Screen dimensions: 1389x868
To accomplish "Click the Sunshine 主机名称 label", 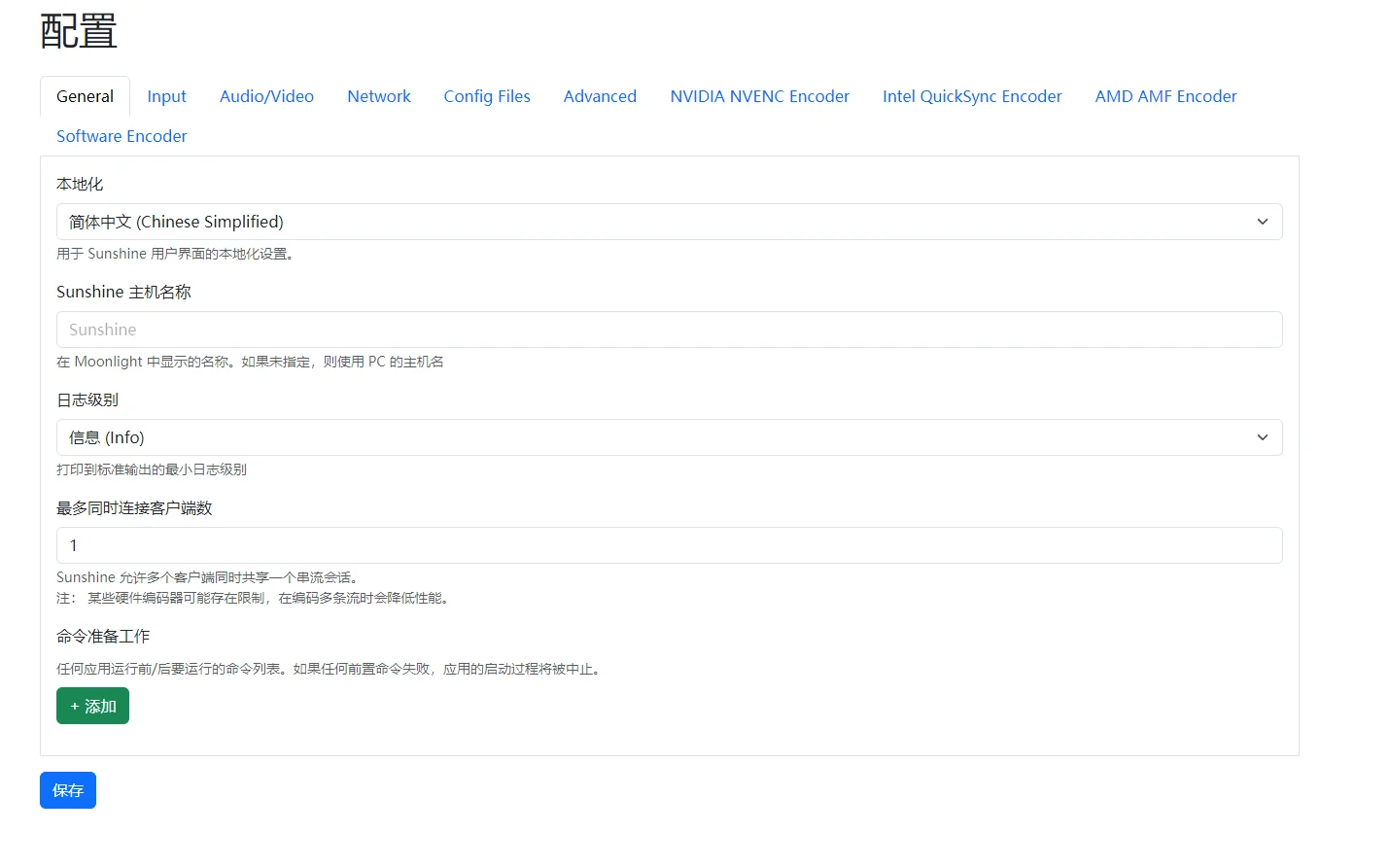I will click(123, 292).
